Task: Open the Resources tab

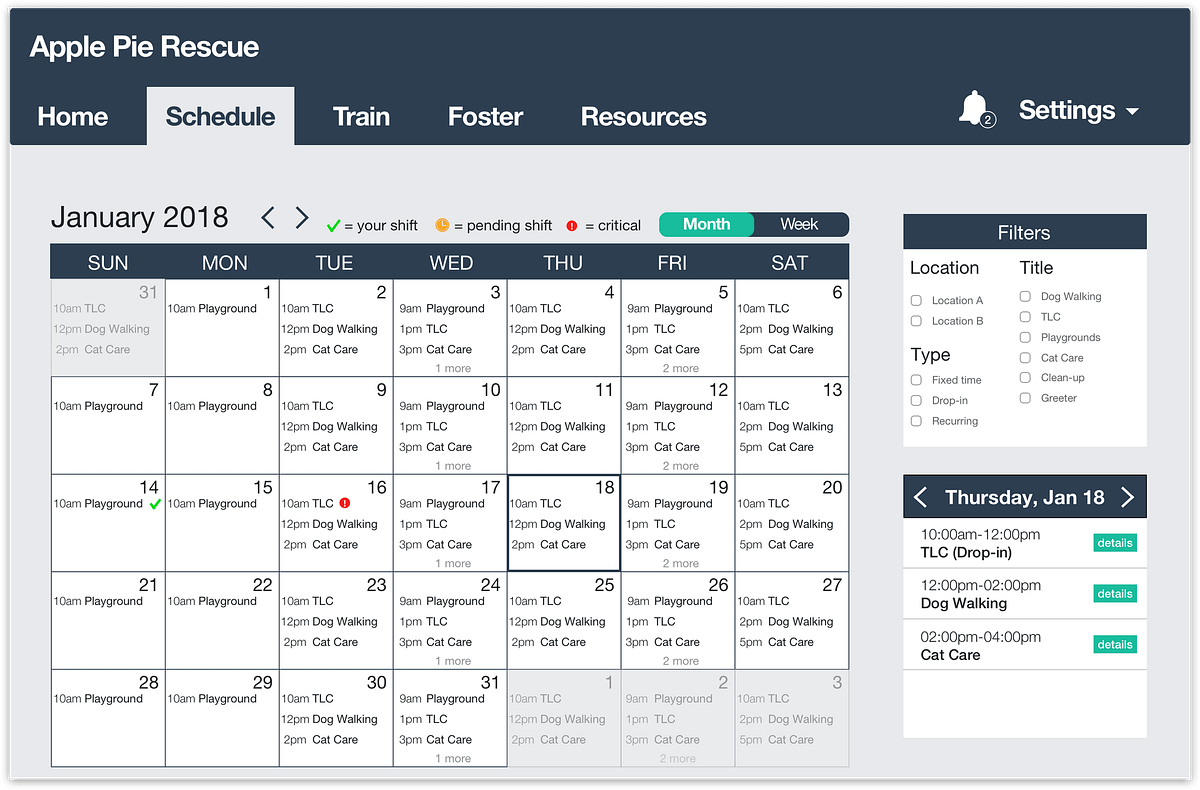Action: (x=643, y=116)
